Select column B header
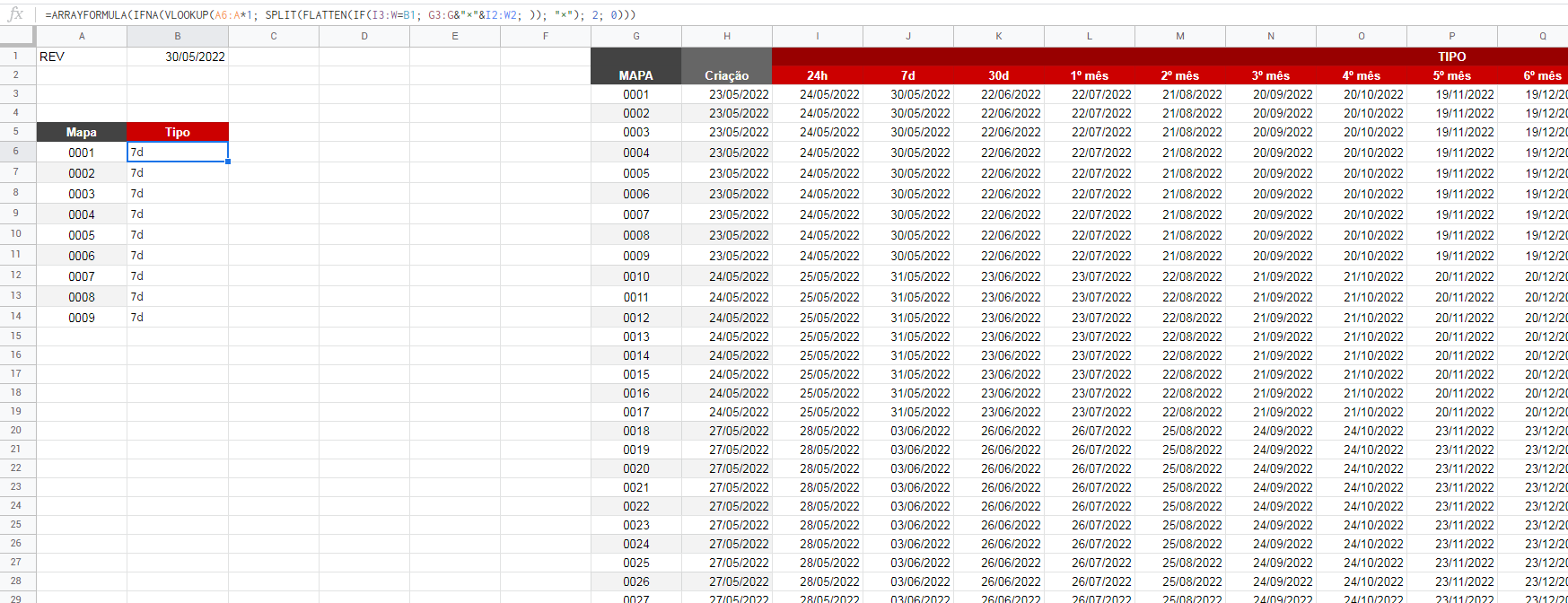The width and height of the screenshot is (1568, 603). click(178, 36)
